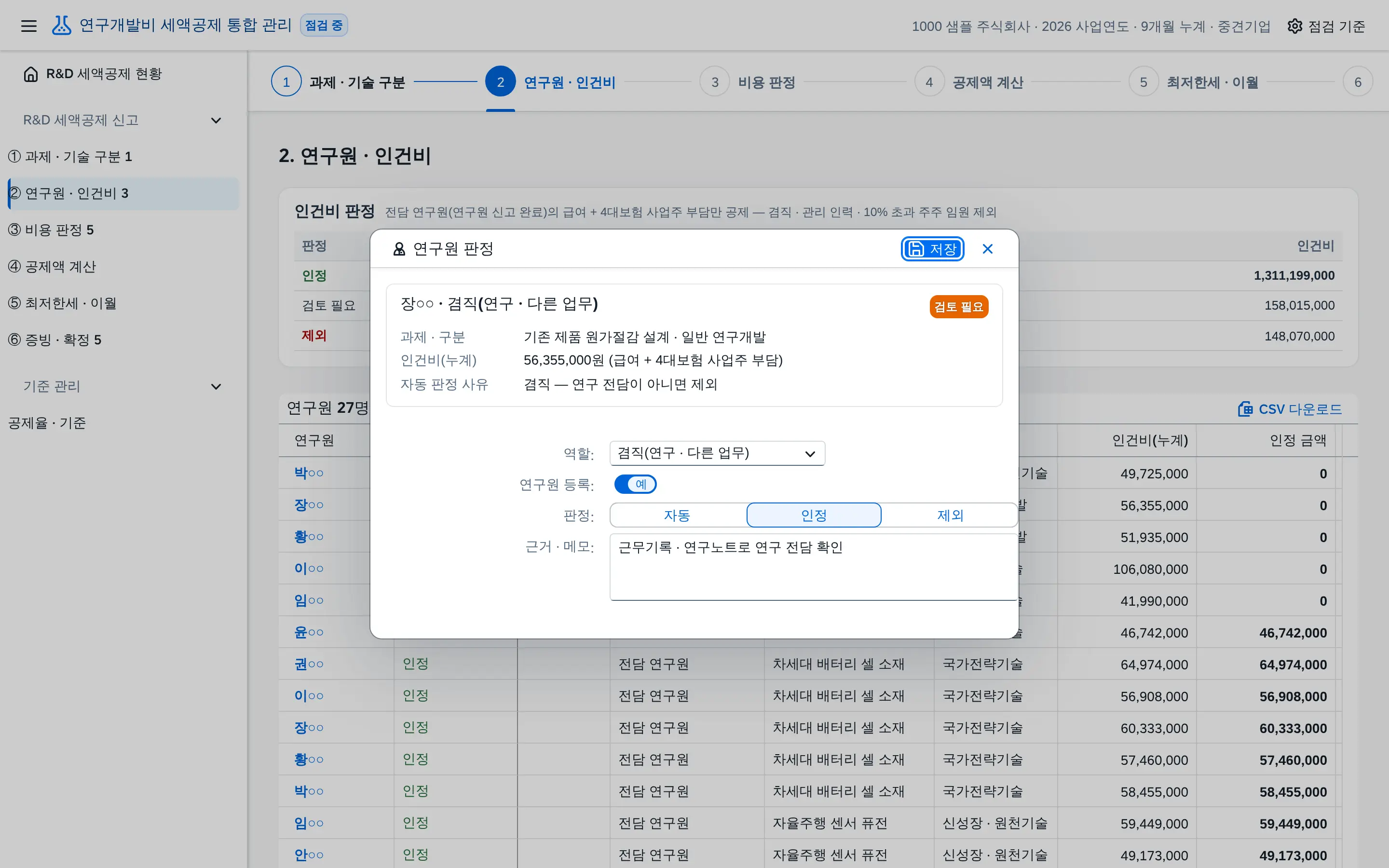Click the home icon beside R&D 세액공제 현황
1389x868 pixels.
point(30,74)
